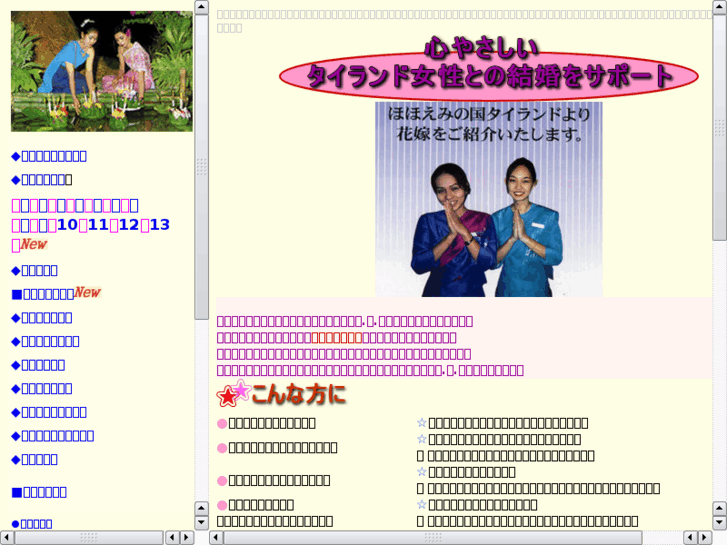Click far-left arrow of main horizontal scrollbar

point(216,537)
